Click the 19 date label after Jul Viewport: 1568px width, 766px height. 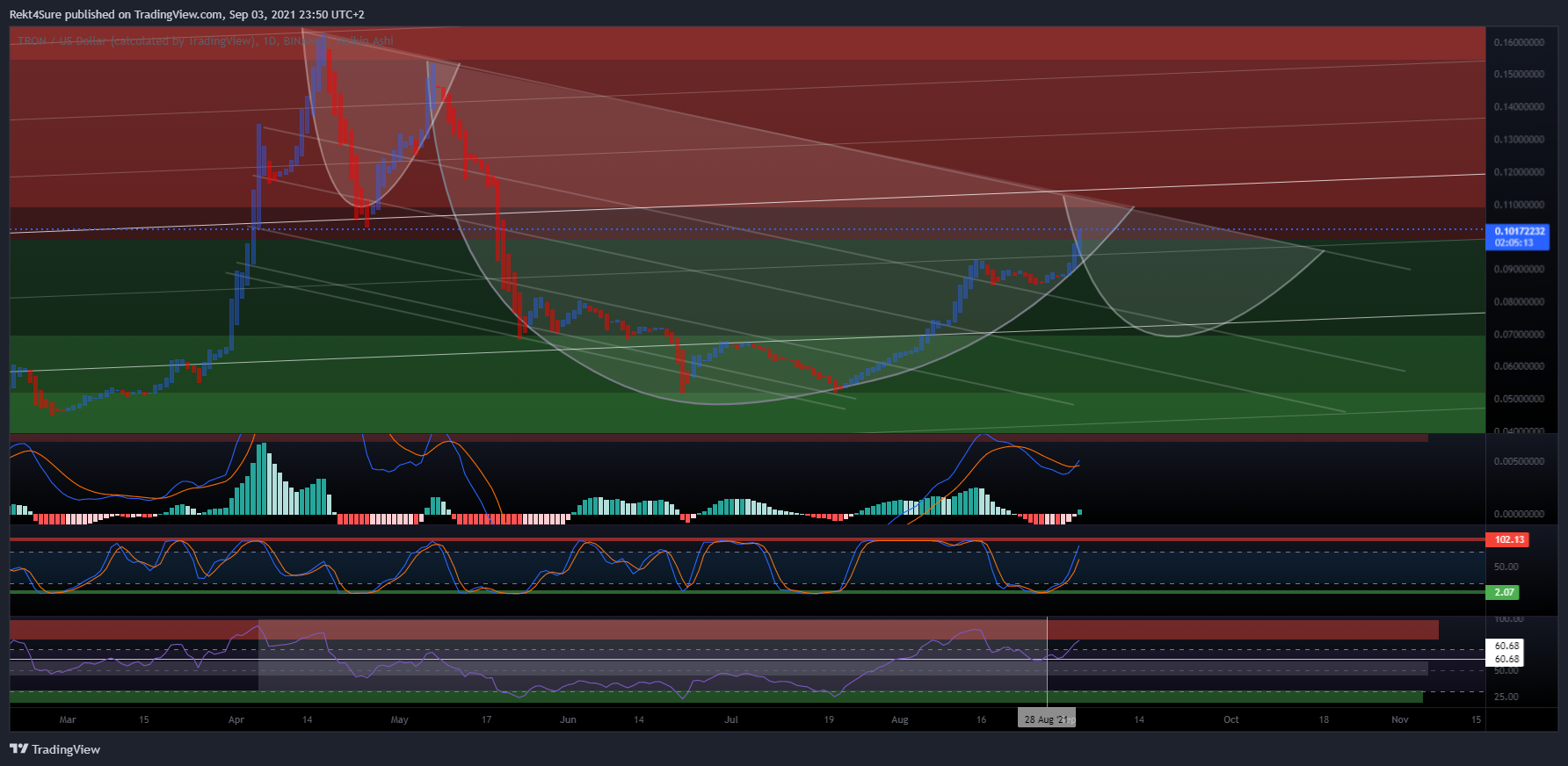[829, 719]
